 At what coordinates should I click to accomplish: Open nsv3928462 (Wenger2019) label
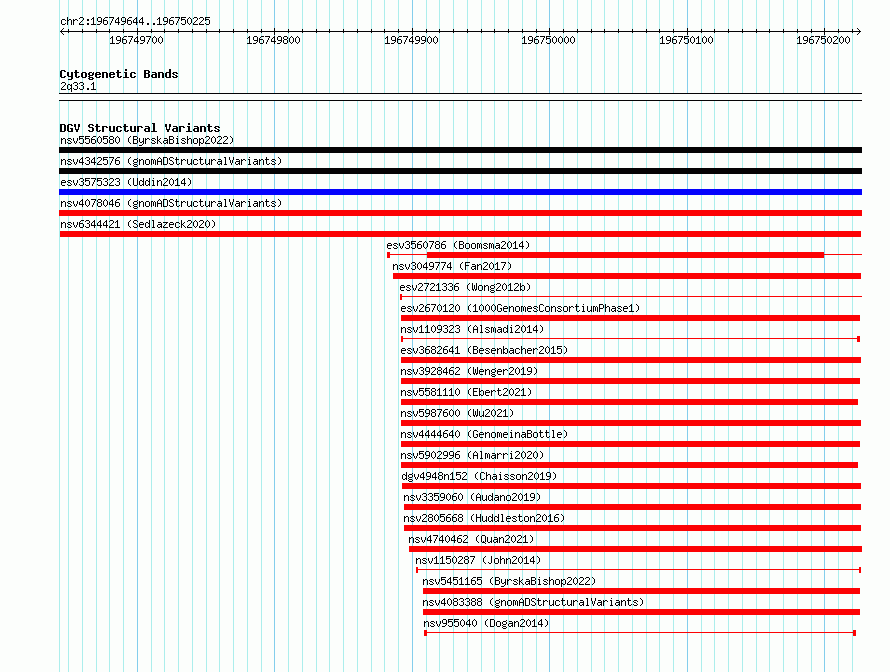click(469, 371)
